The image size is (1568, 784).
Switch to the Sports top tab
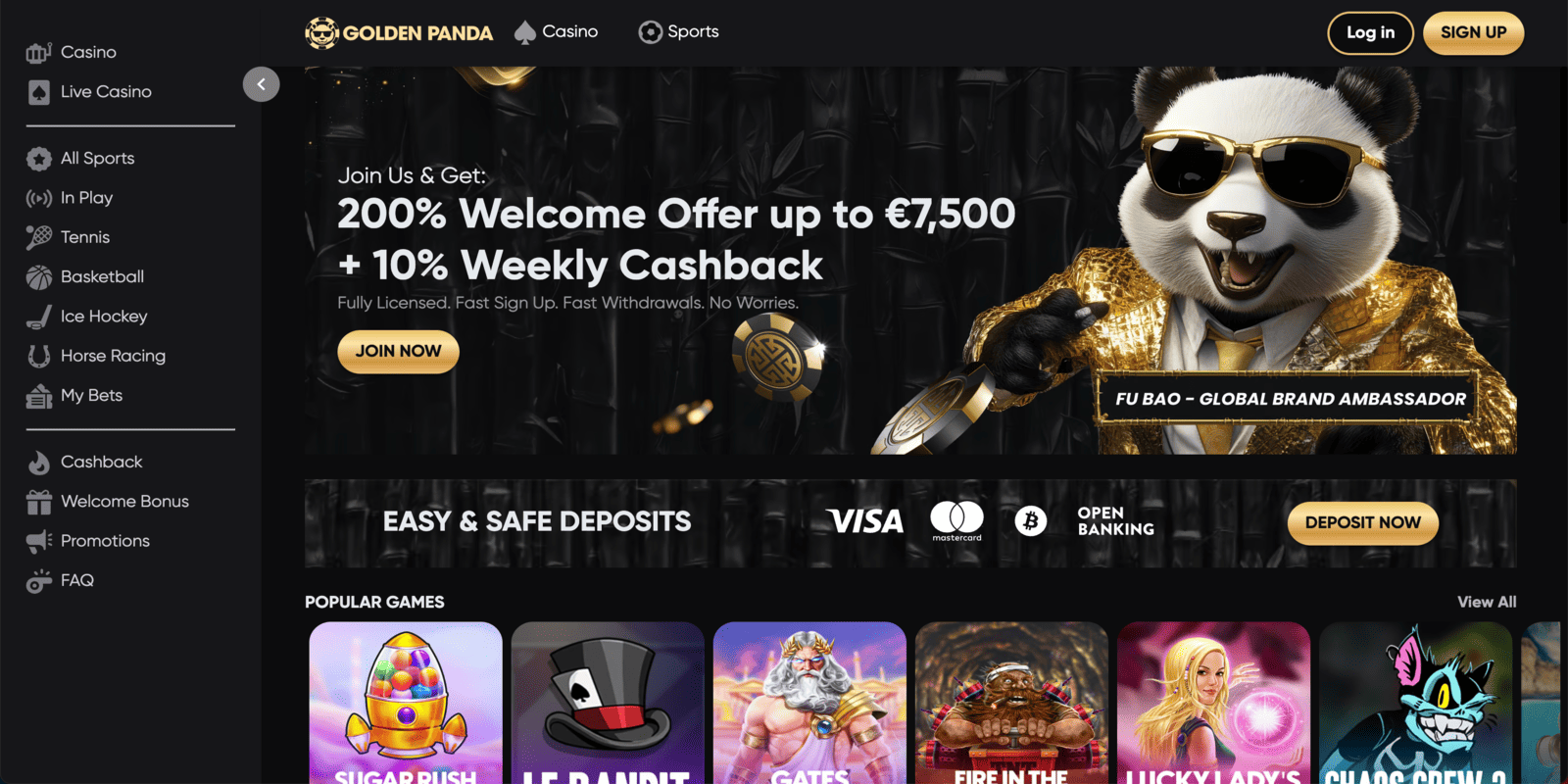coord(678,32)
